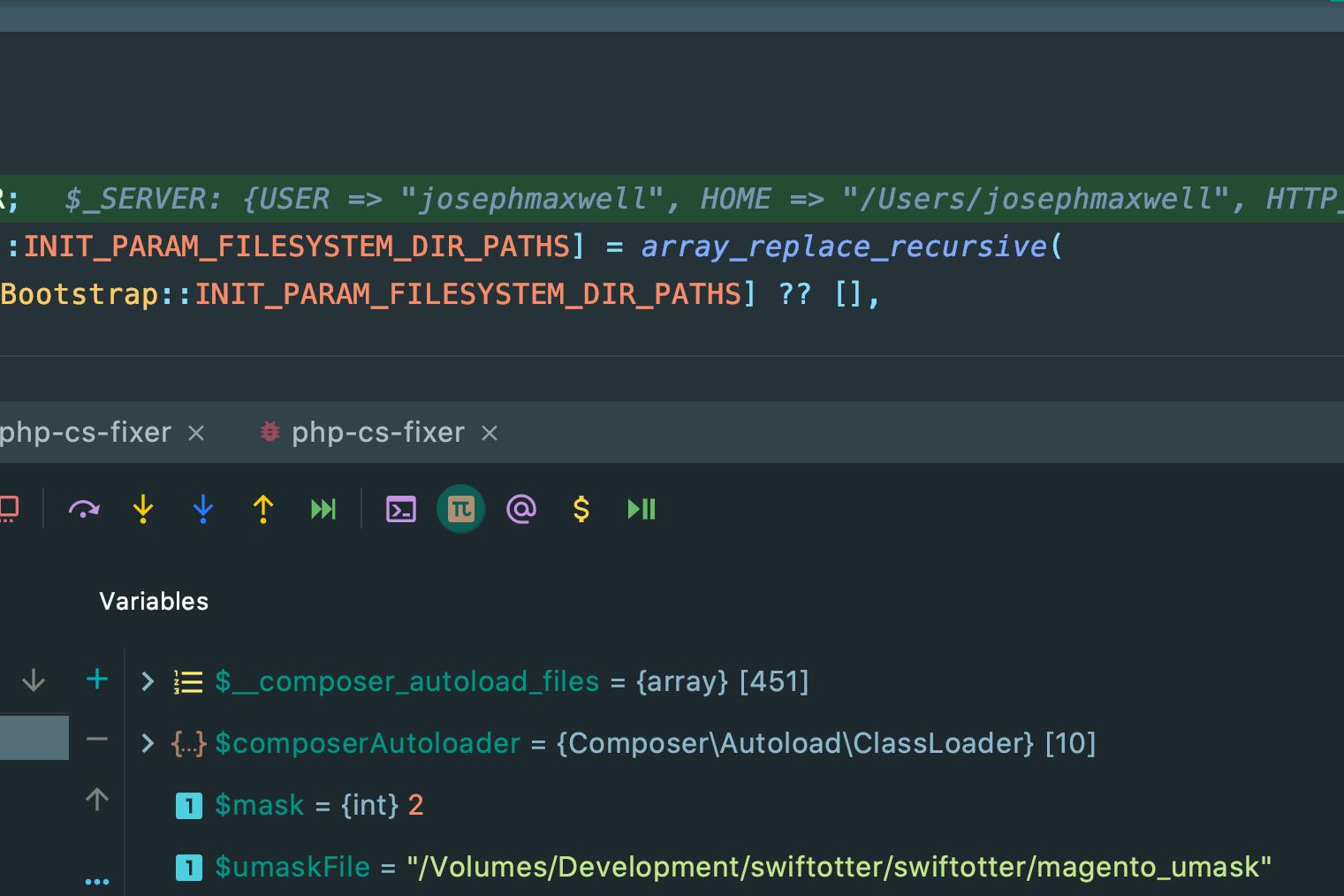Click the array_replace_recursive function call

coord(844,247)
